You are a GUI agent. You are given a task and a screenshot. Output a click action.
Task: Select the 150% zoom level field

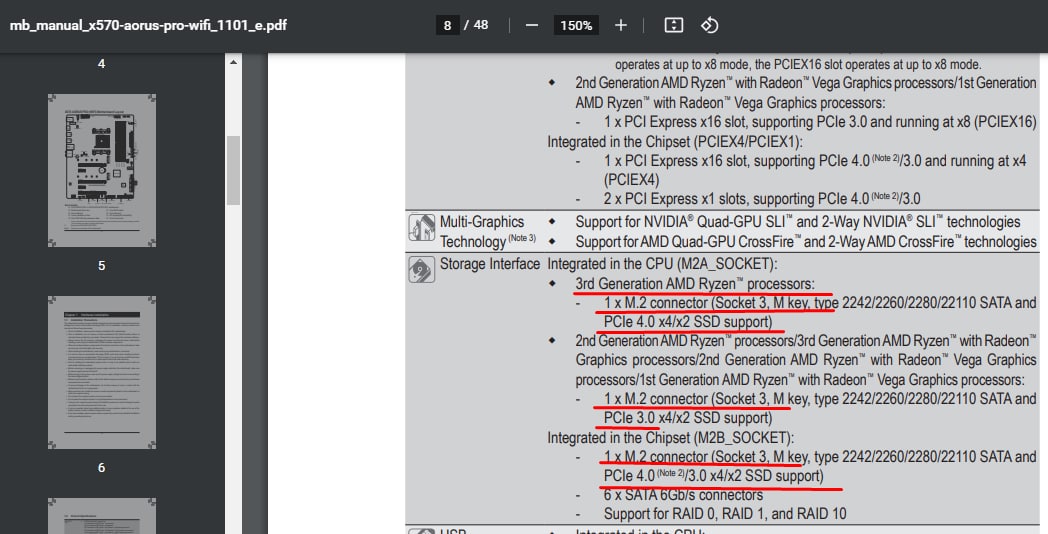tap(576, 25)
